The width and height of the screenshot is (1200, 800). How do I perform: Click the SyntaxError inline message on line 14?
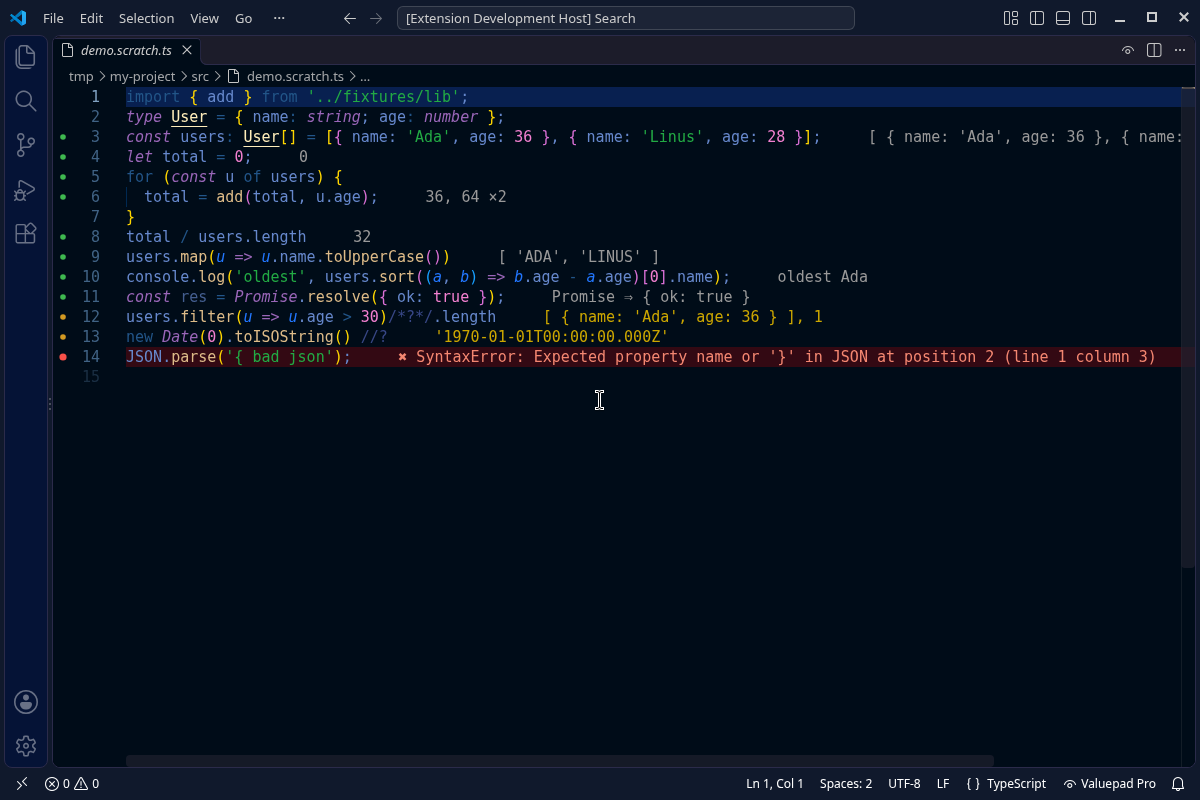[777, 356]
